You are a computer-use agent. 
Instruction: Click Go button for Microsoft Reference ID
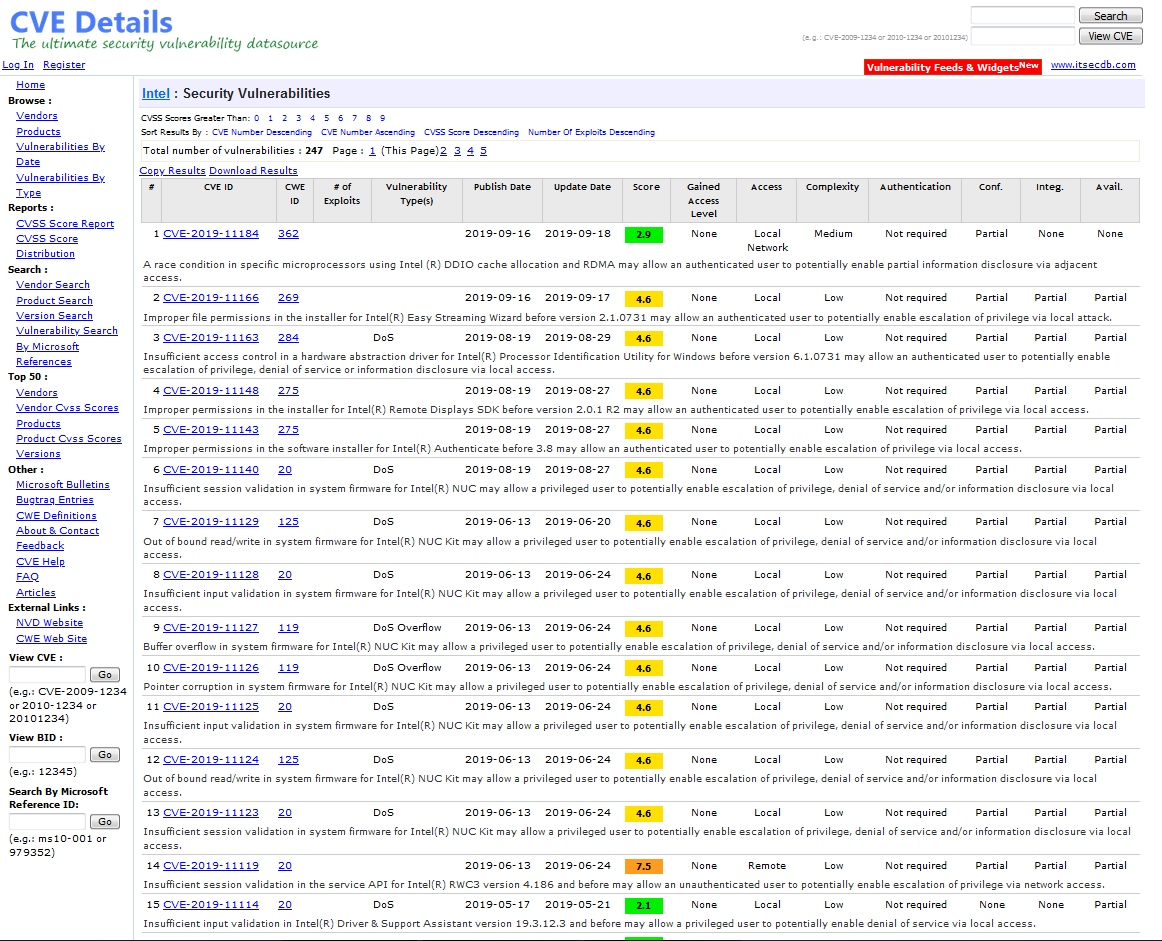pos(104,821)
